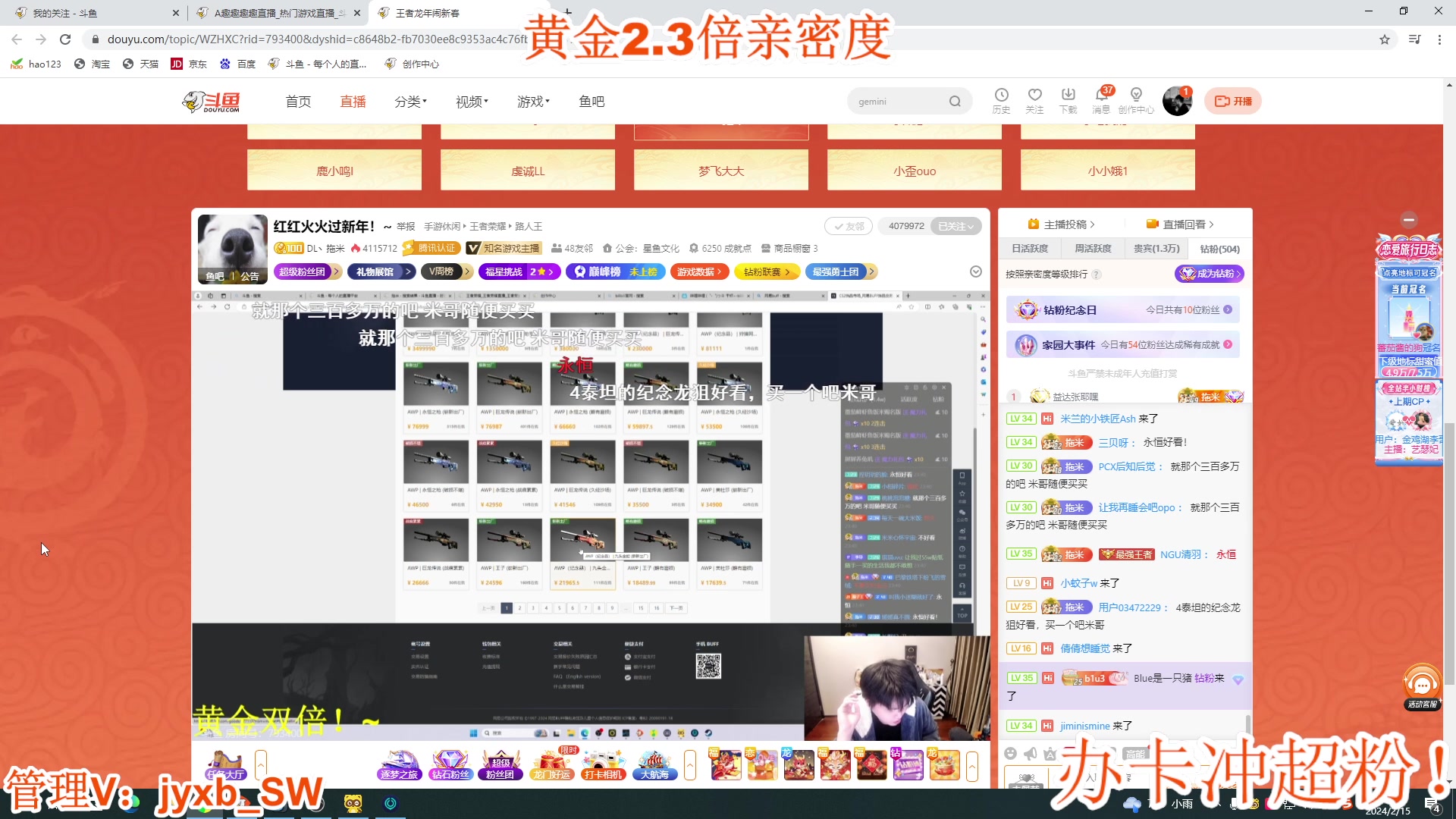Click the Douyu logo
The width and height of the screenshot is (1456, 819).
click(x=212, y=102)
